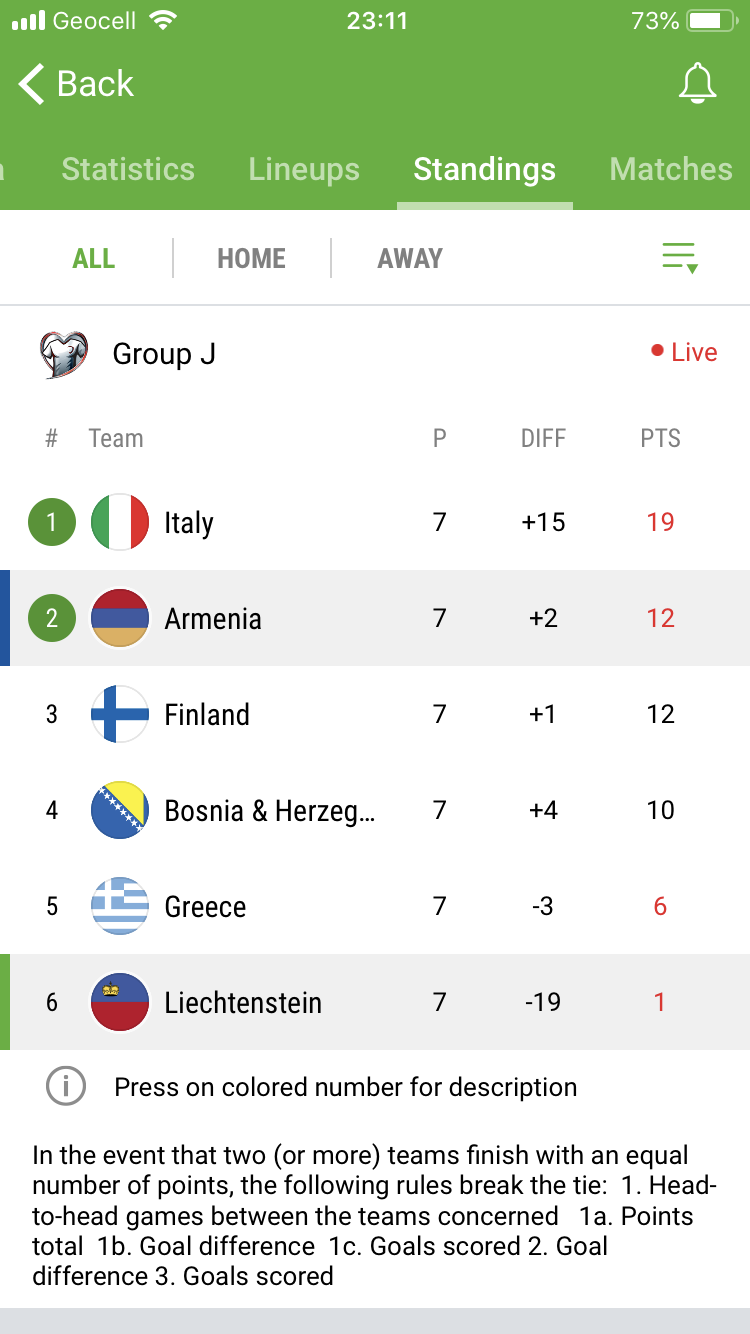
Task: Select the AWAY standings filter
Action: [x=410, y=259]
